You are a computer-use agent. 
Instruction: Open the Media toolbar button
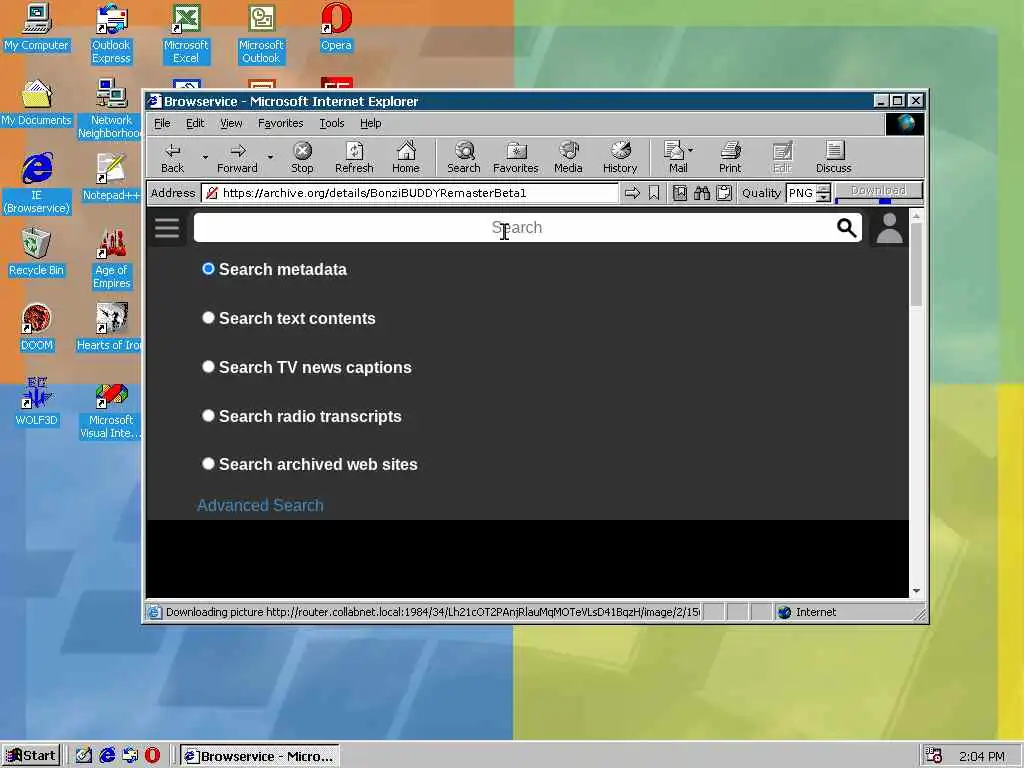coord(568,158)
